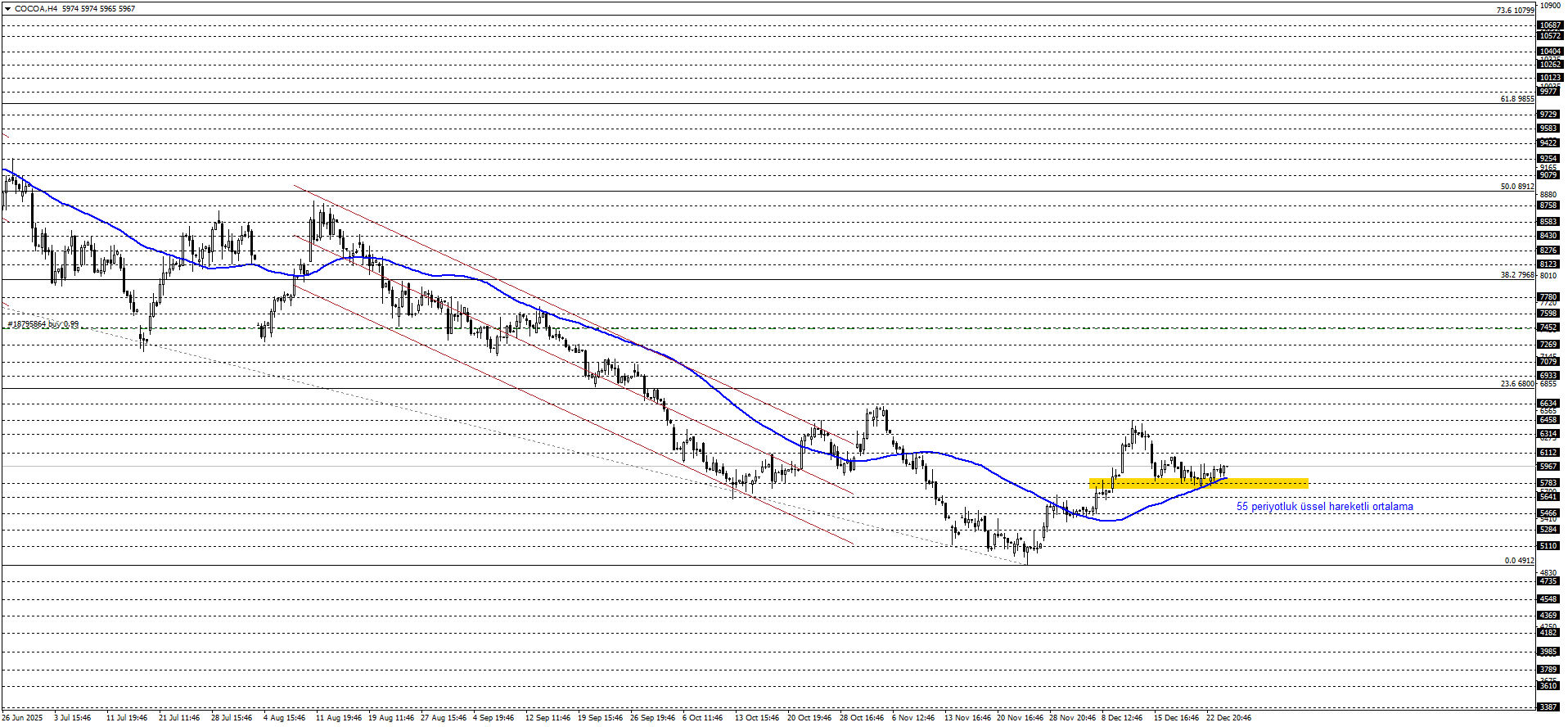This screenshot has height=727, width=1568.
Task: Click the 7452 price axis label
Action: pyautogui.click(x=1549, y=327)
